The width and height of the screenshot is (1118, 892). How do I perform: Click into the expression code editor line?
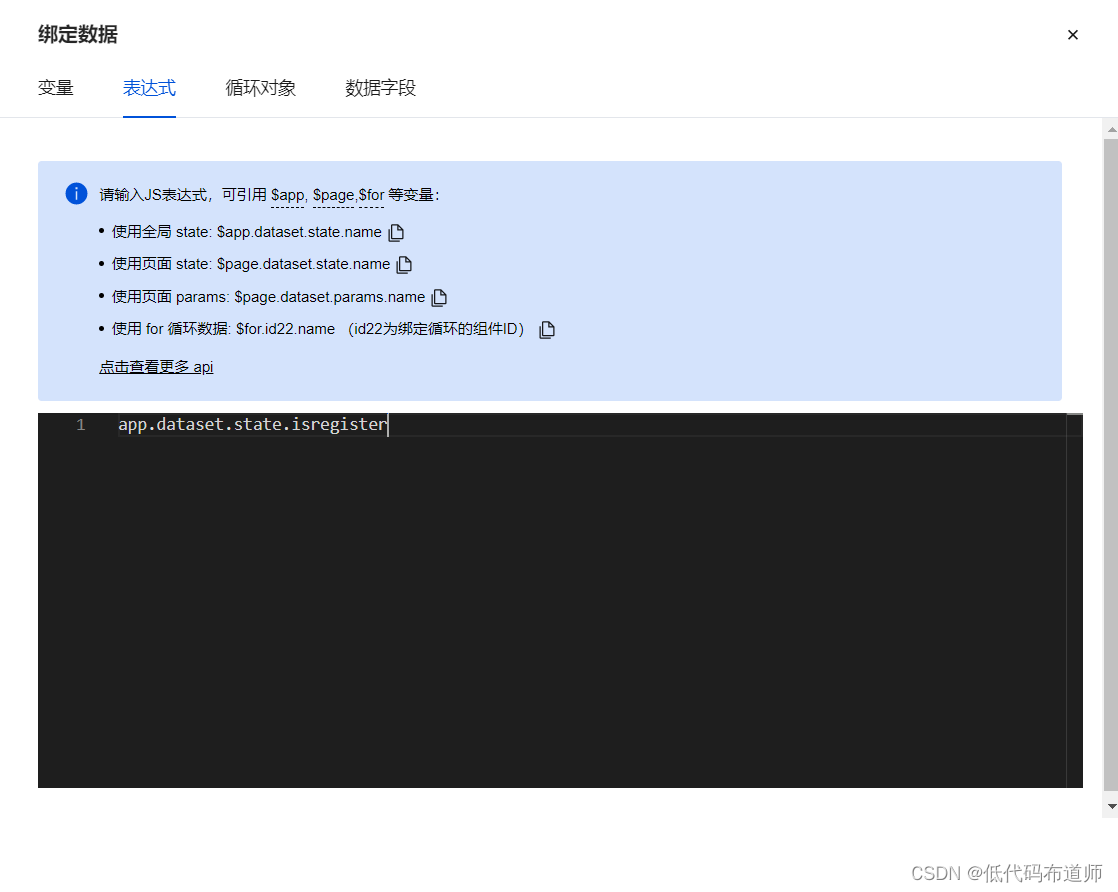click(x=592, y=425)
